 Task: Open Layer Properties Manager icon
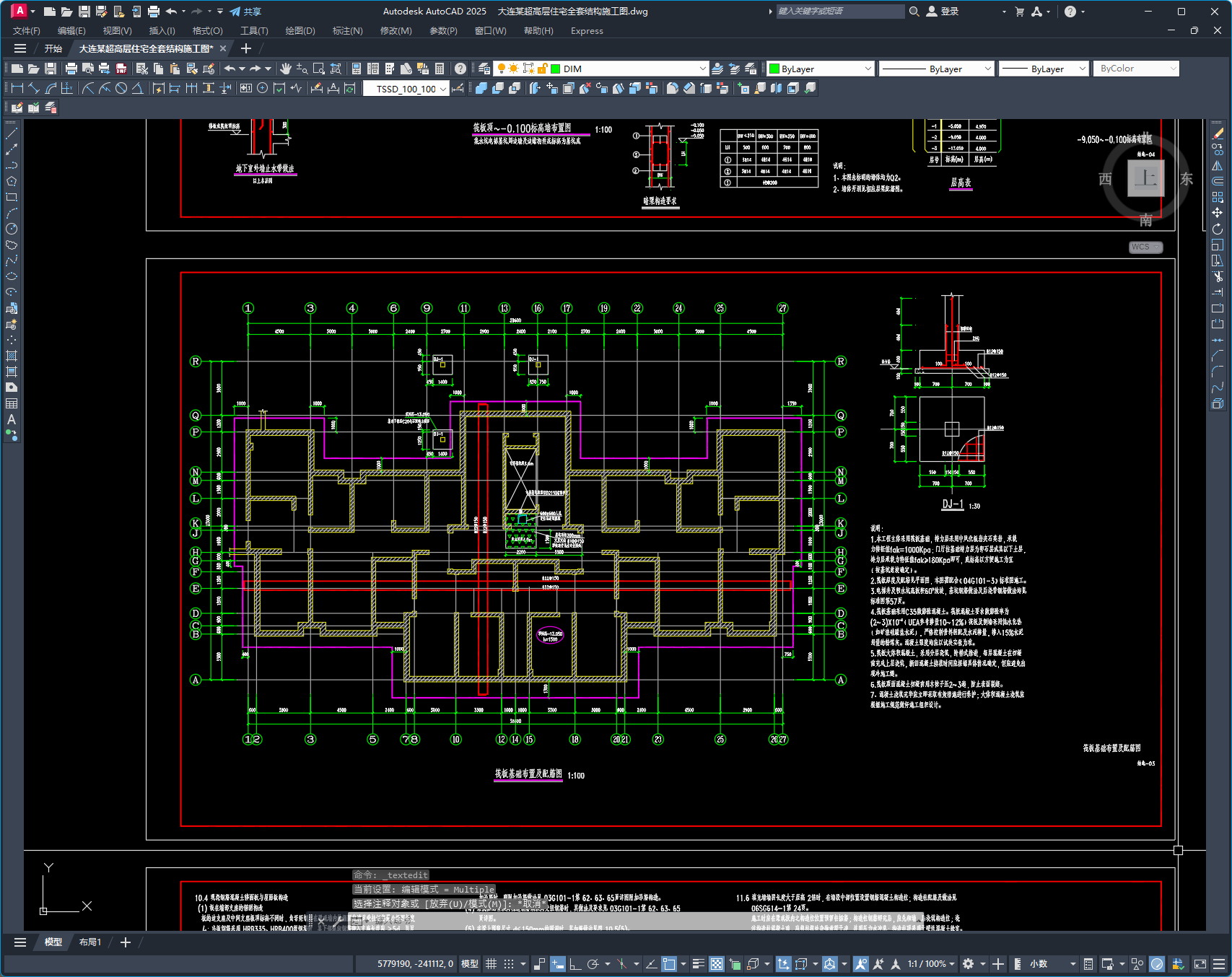coord(484,69)
